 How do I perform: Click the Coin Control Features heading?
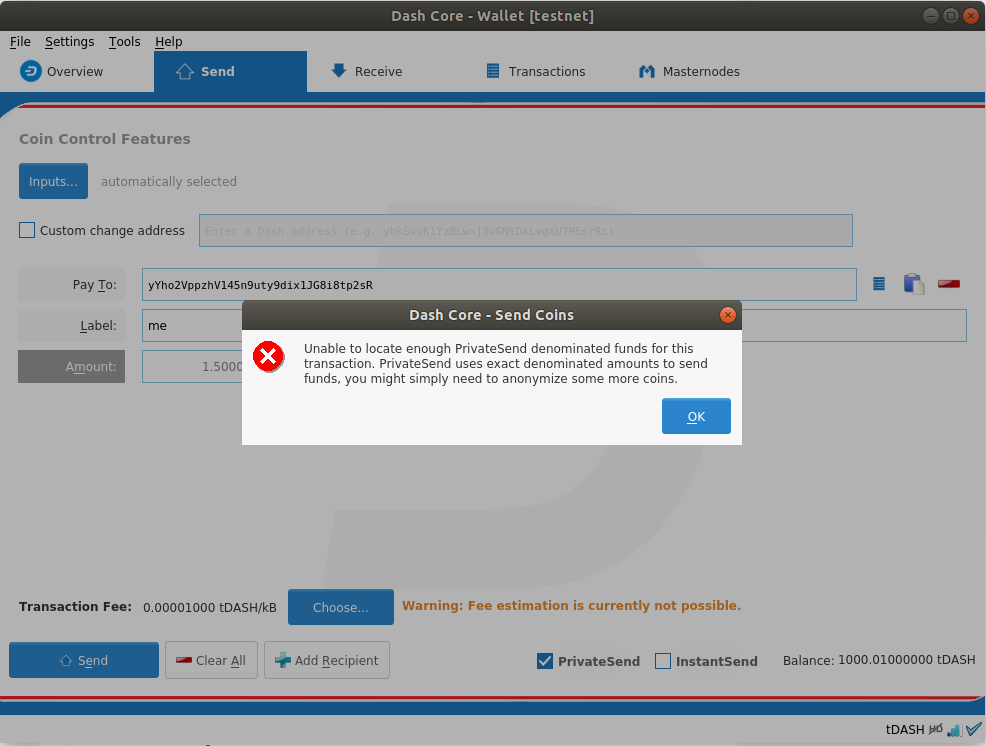pyautogui.click(x=104, y=139)
